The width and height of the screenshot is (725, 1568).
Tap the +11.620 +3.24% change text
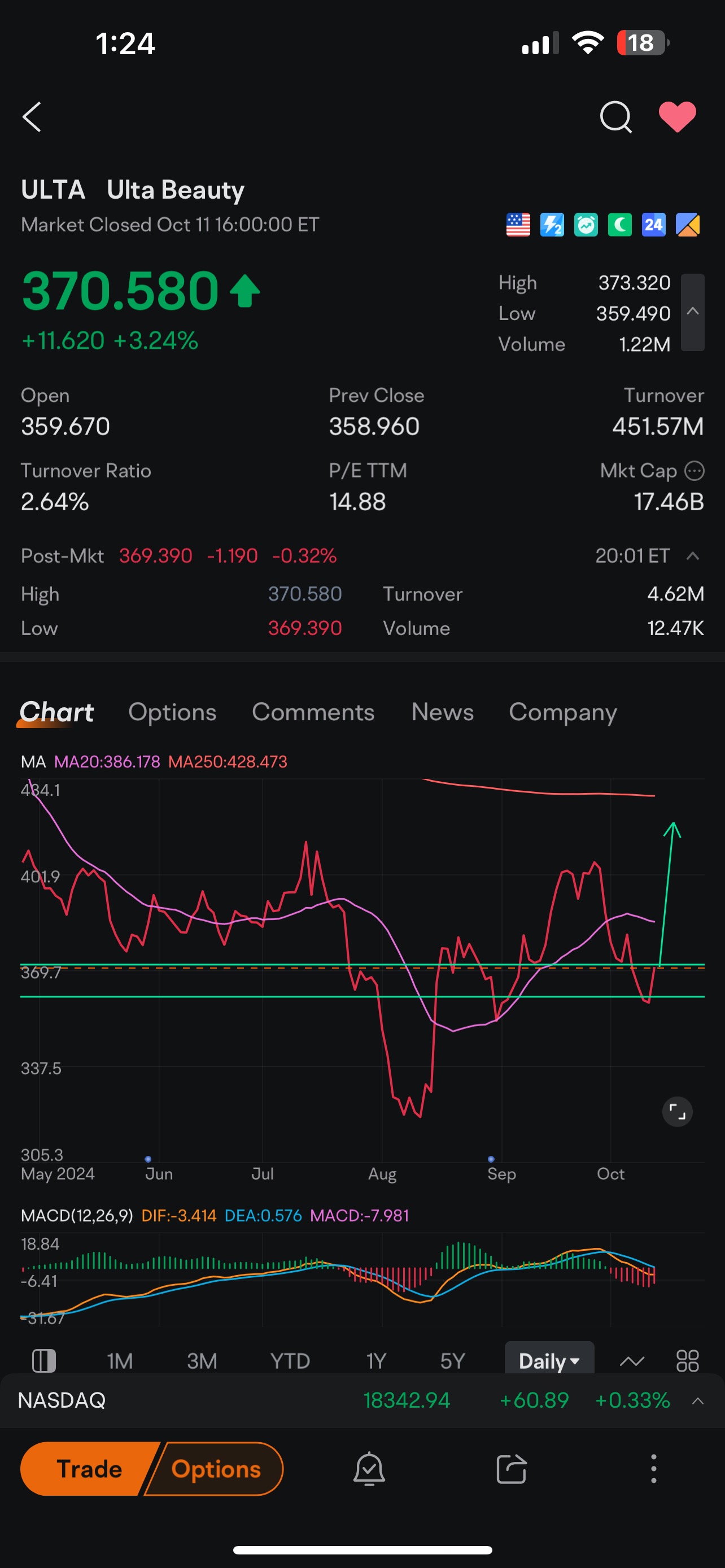point(110,341)
